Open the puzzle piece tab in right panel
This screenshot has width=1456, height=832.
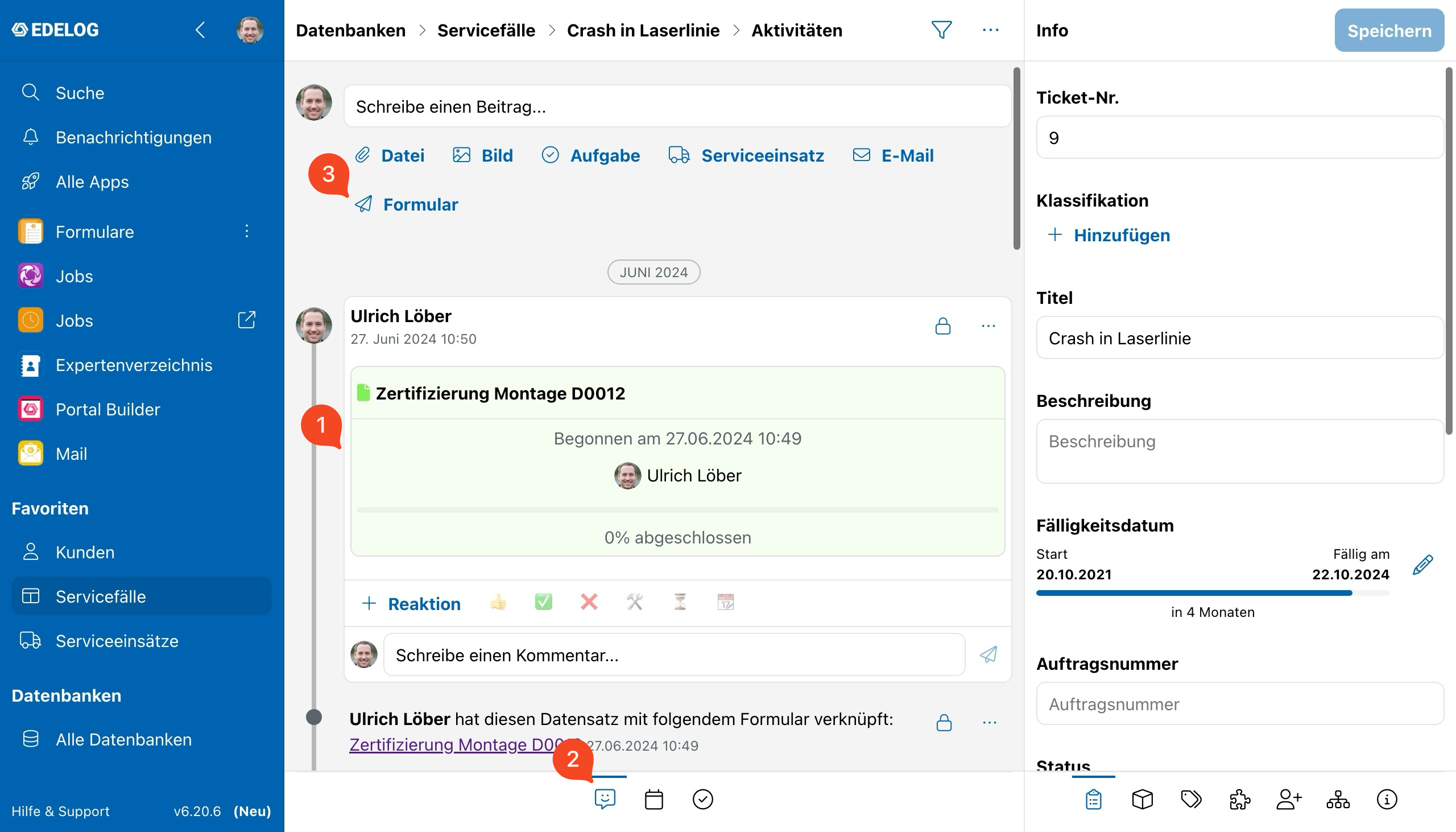1240,799
